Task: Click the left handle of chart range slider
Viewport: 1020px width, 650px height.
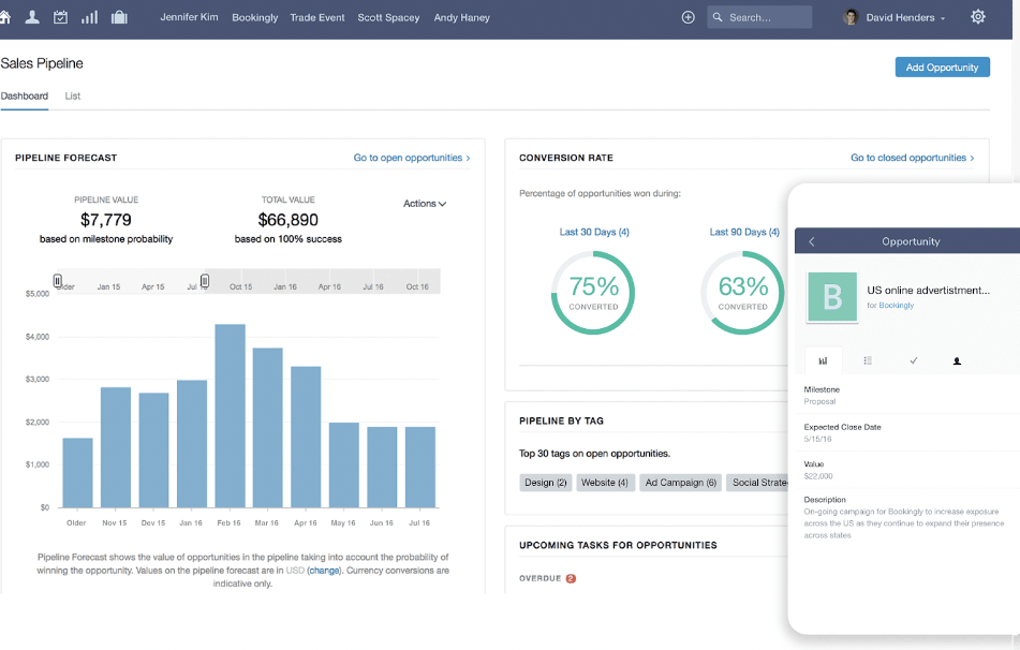Action: (x=58, y=281)
